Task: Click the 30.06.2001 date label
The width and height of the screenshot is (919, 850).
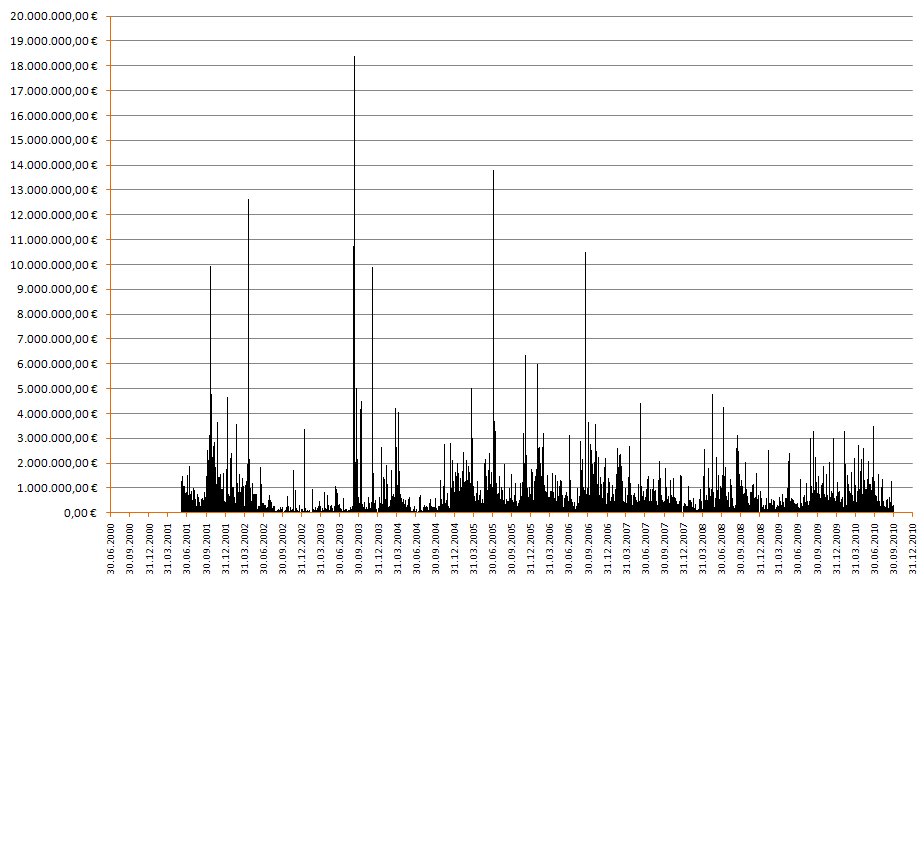Action: (x=187, y=549)
